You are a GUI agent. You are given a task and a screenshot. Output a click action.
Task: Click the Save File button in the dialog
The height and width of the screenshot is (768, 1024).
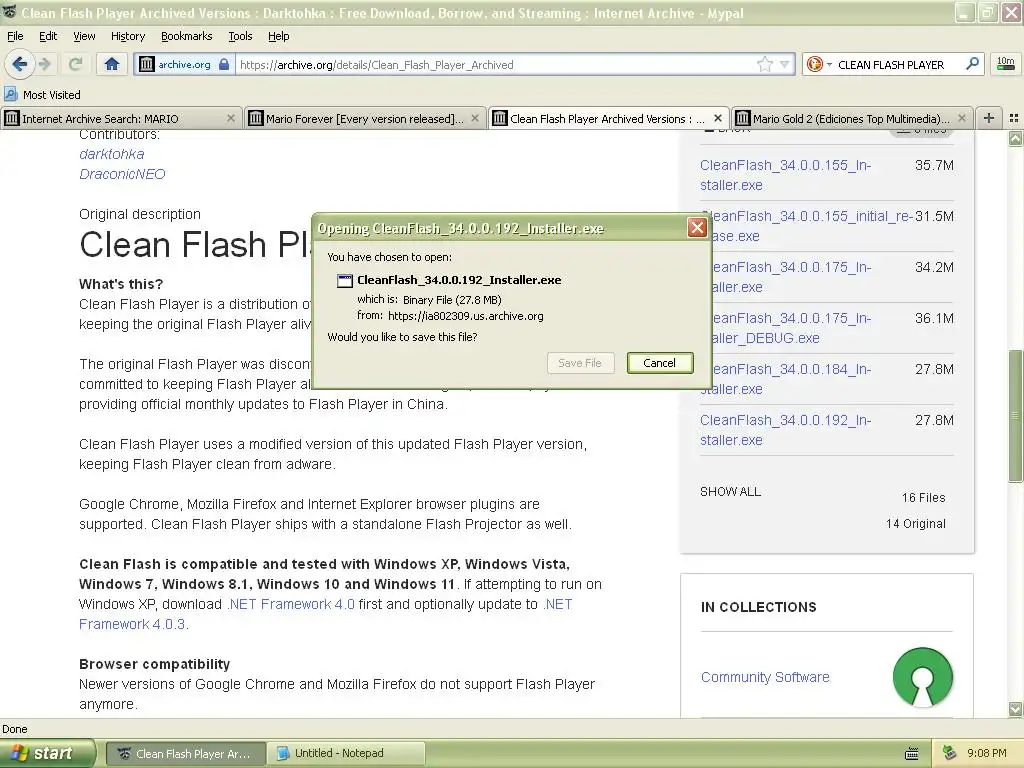(x=580, y=363)
